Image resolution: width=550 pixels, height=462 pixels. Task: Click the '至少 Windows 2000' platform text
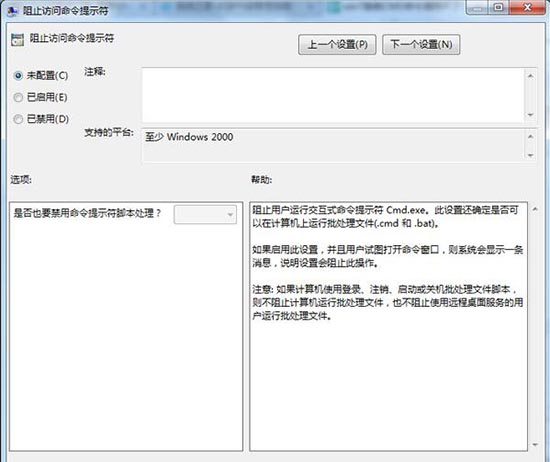point(189,137)
